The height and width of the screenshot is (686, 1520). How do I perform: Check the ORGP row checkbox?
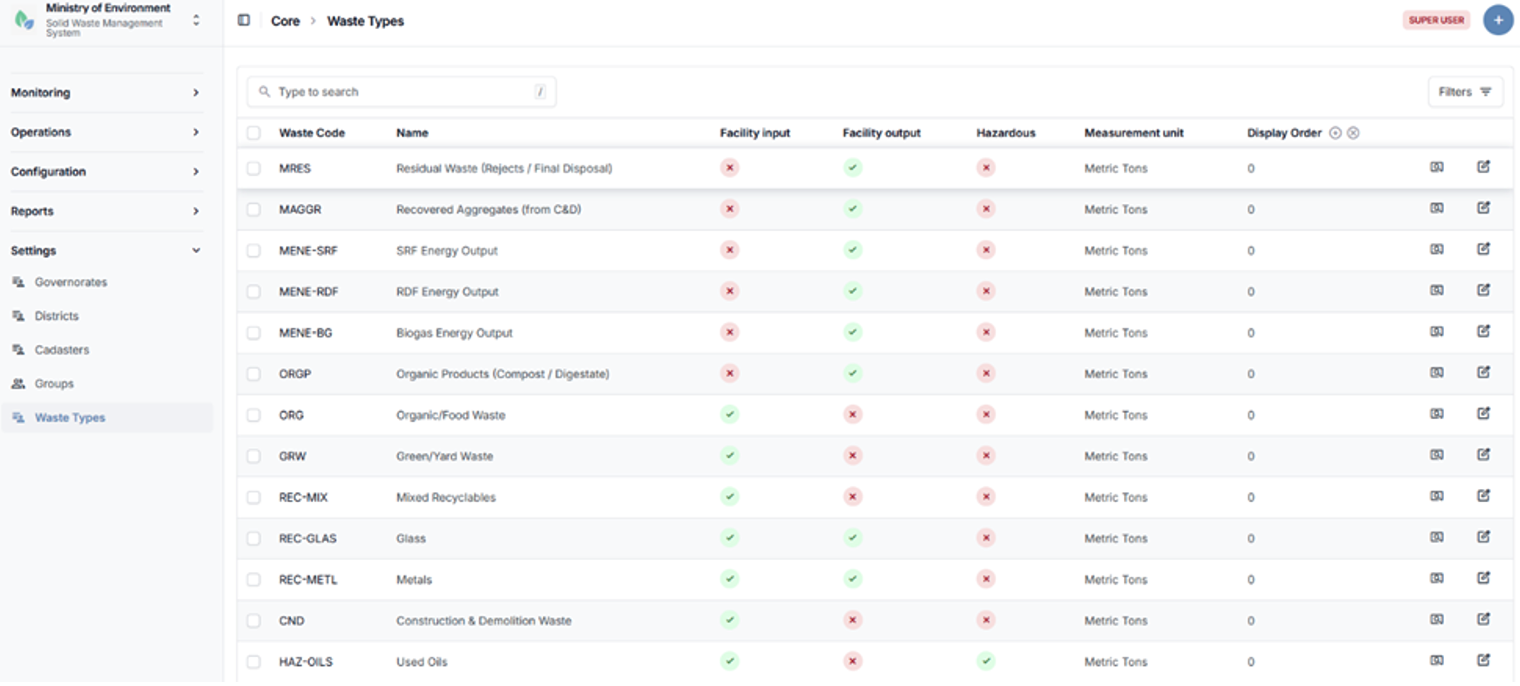[254, 374]
